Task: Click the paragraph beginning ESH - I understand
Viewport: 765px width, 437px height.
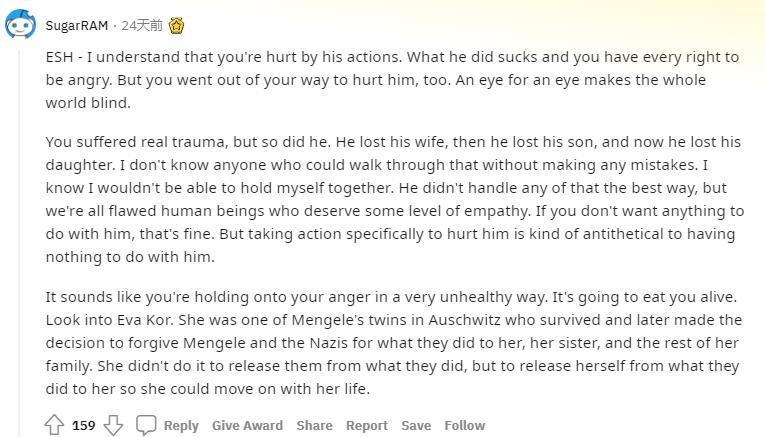Action: point(392,79)
